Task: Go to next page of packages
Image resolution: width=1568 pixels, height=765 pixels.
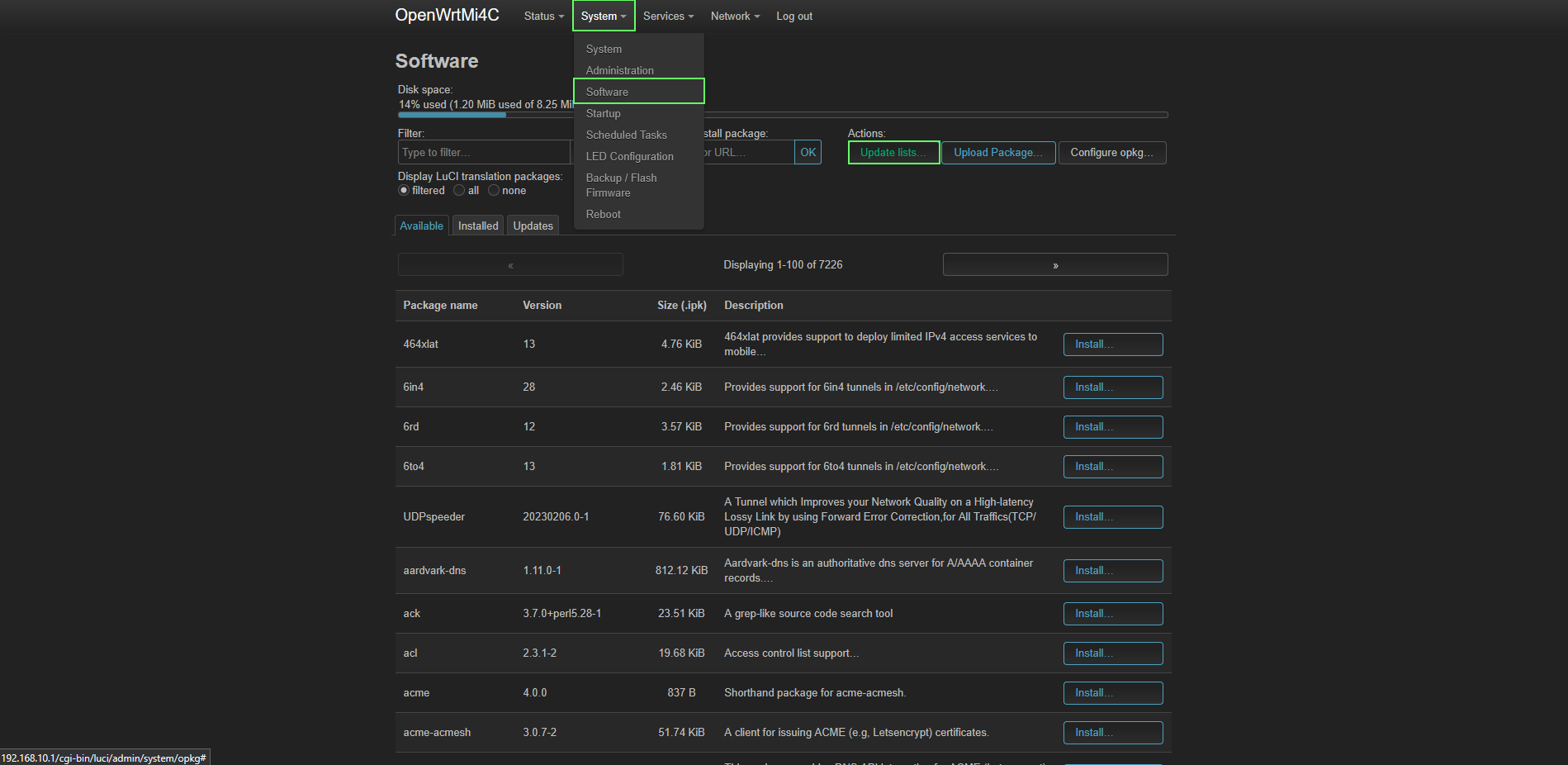Action: (x=1055, y=264)
